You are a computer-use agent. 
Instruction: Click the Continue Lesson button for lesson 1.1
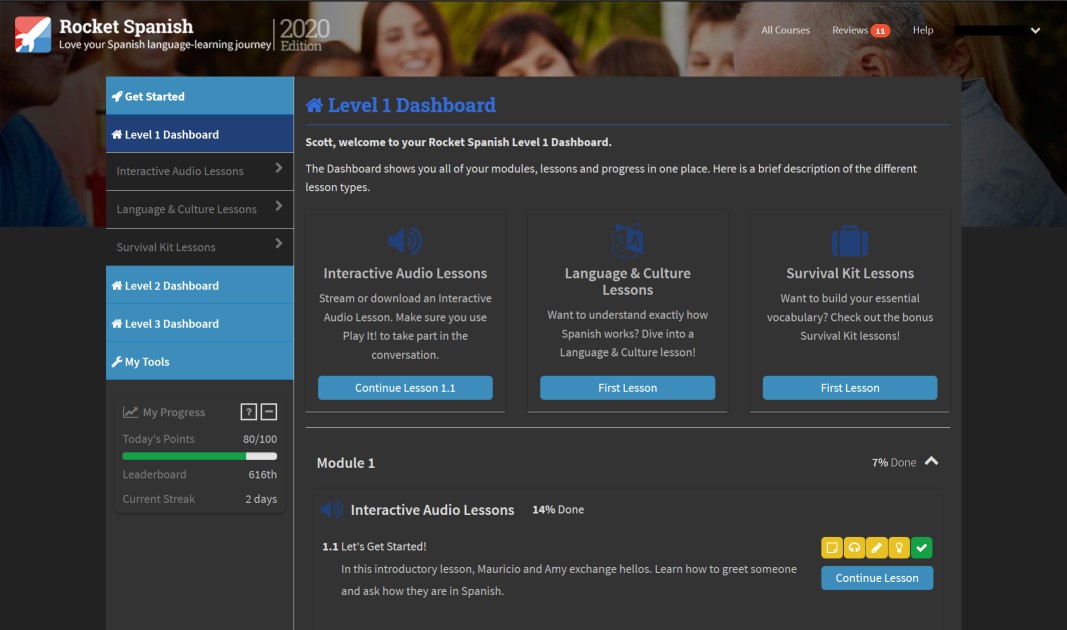(877, 578)
